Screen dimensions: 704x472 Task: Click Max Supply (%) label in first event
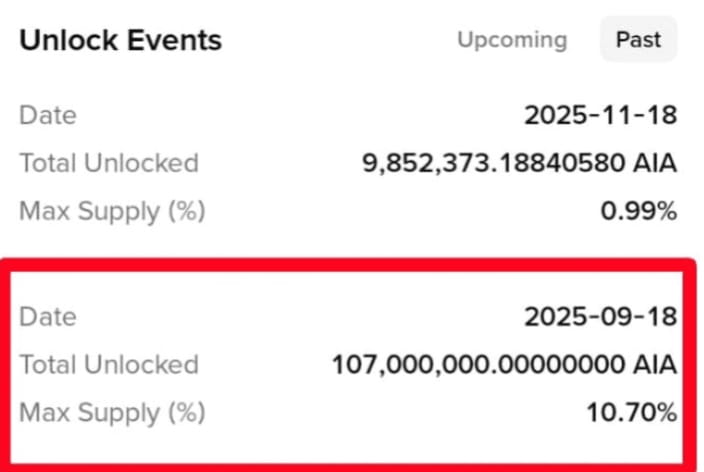point(113,212)
